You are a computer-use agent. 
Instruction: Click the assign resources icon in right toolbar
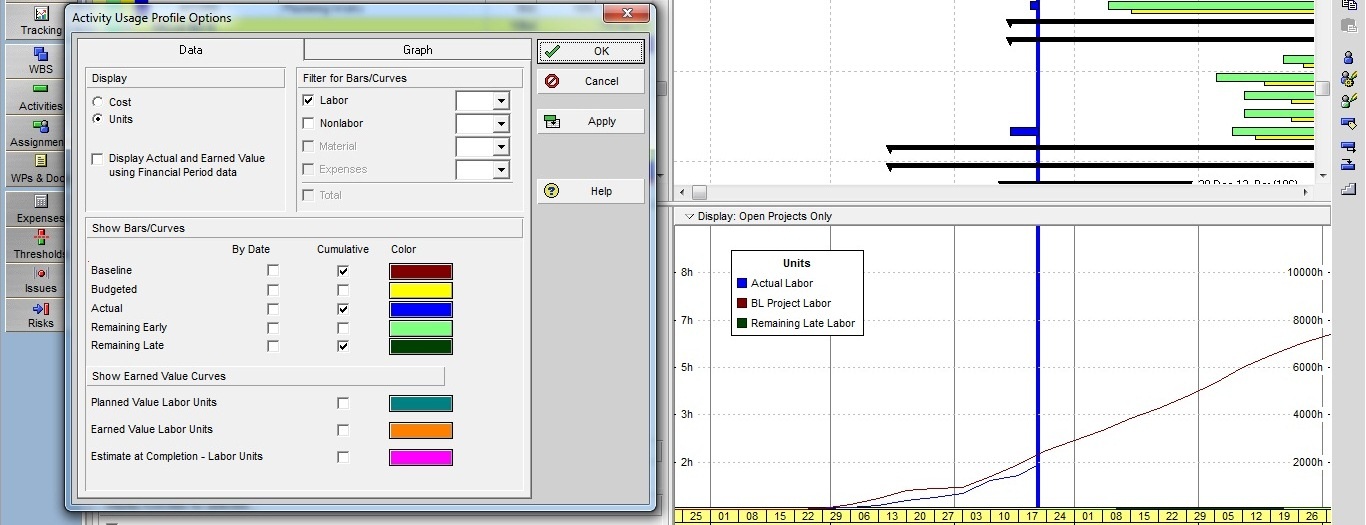tap(1348, 57)
